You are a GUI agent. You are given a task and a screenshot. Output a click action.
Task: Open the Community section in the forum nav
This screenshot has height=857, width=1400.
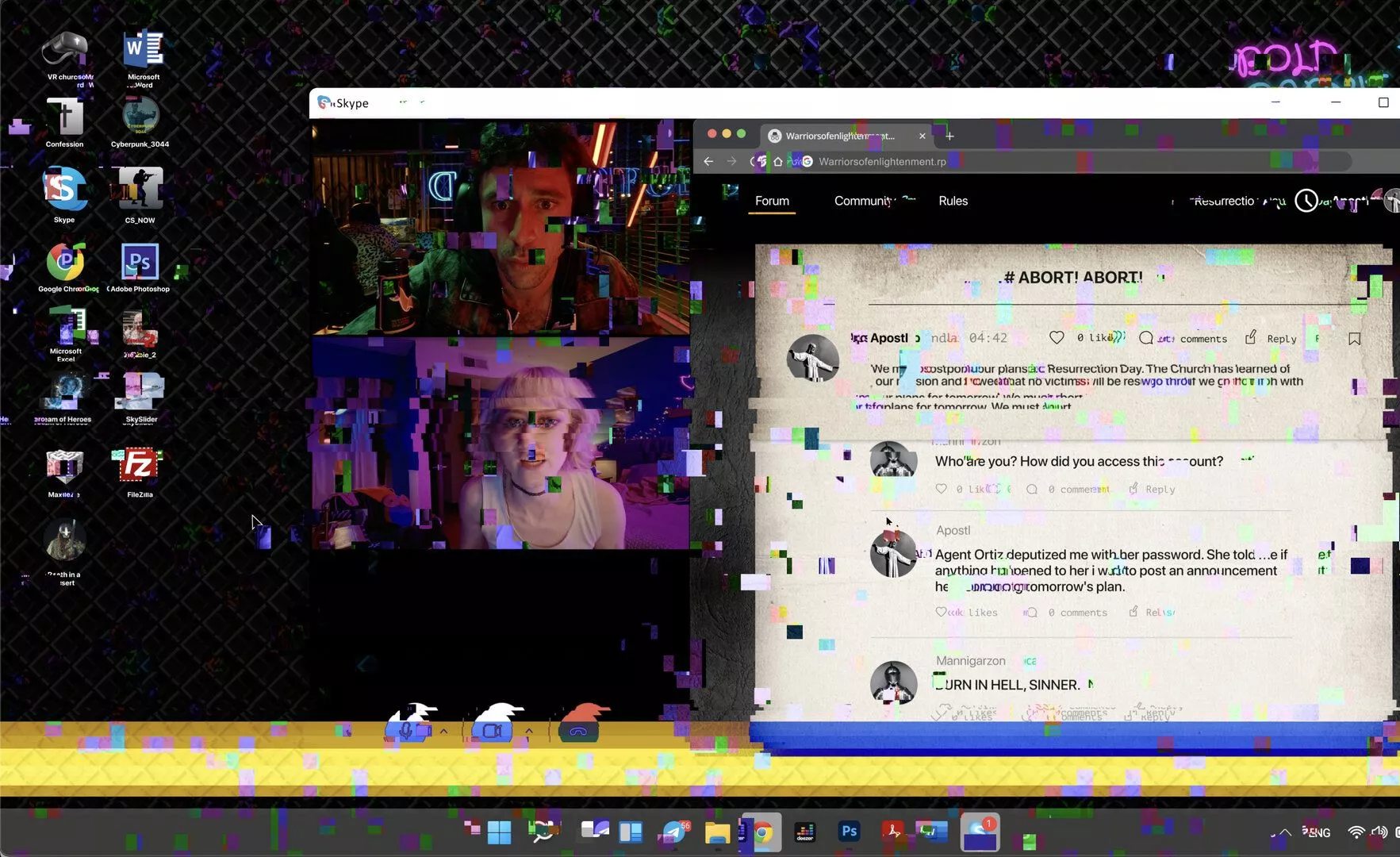click(x=863, y=201)
